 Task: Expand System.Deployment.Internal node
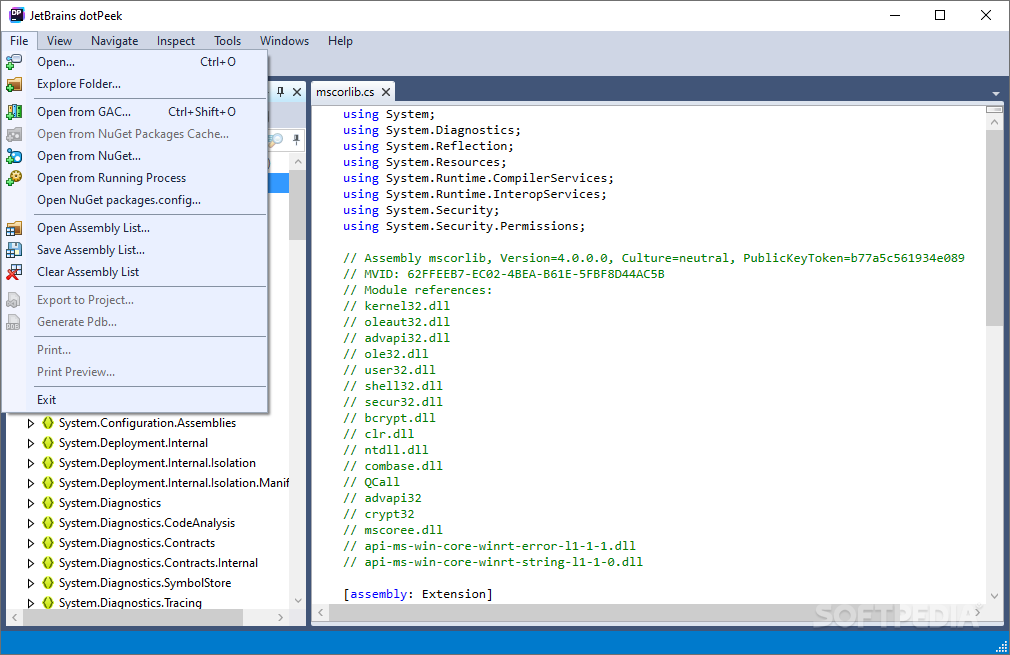point(30,443)
